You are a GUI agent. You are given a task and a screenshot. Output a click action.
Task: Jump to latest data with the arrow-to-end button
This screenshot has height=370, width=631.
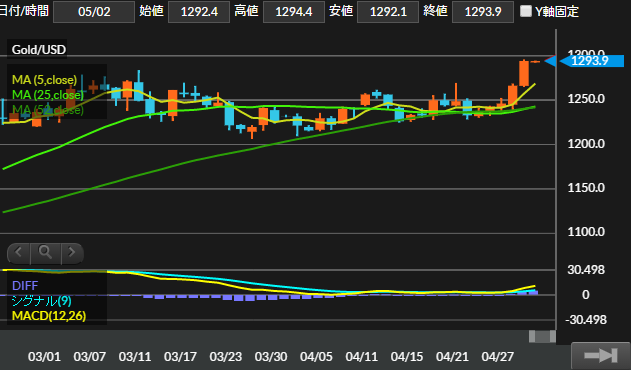600,356
